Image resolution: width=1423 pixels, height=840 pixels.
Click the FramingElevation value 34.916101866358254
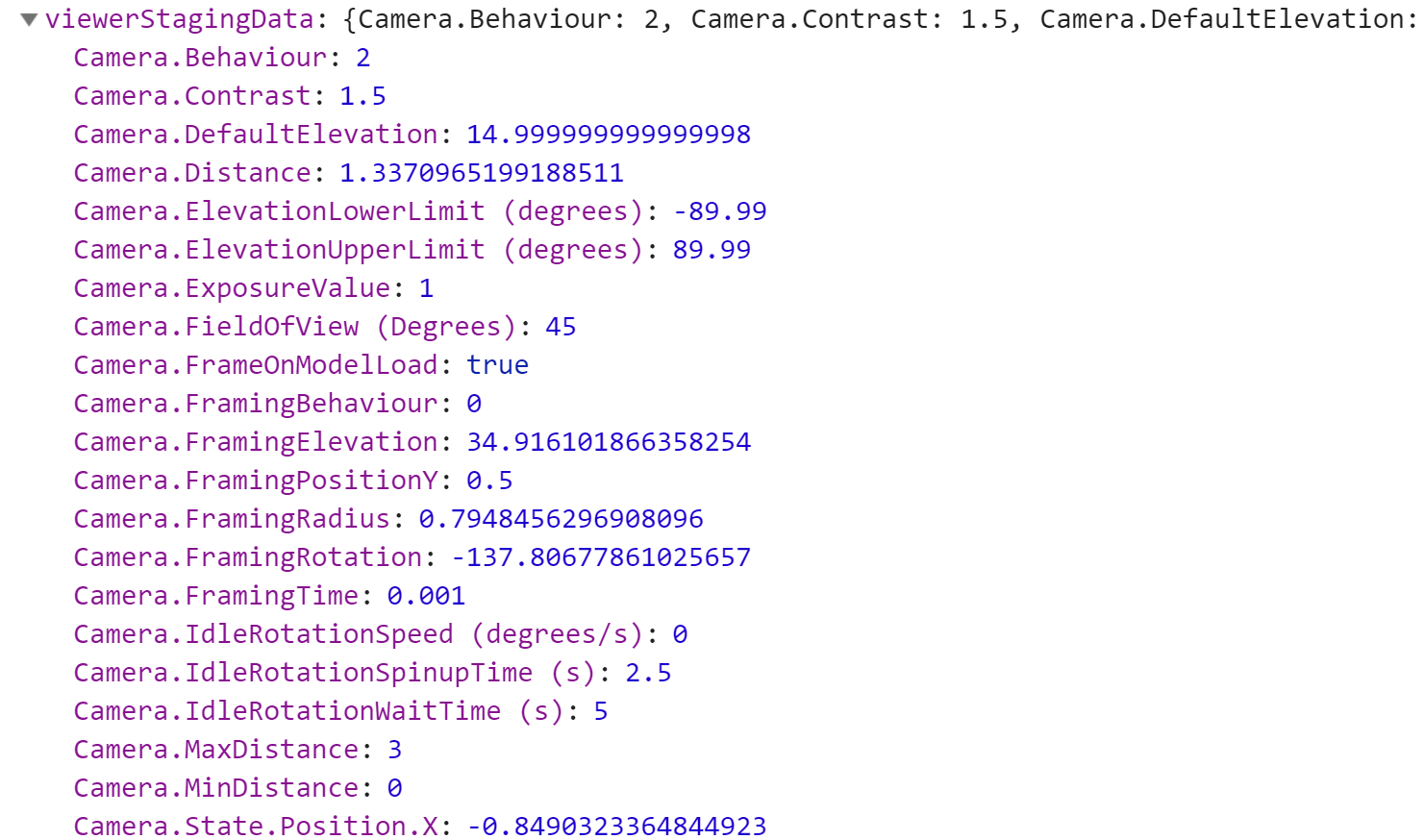609,442
